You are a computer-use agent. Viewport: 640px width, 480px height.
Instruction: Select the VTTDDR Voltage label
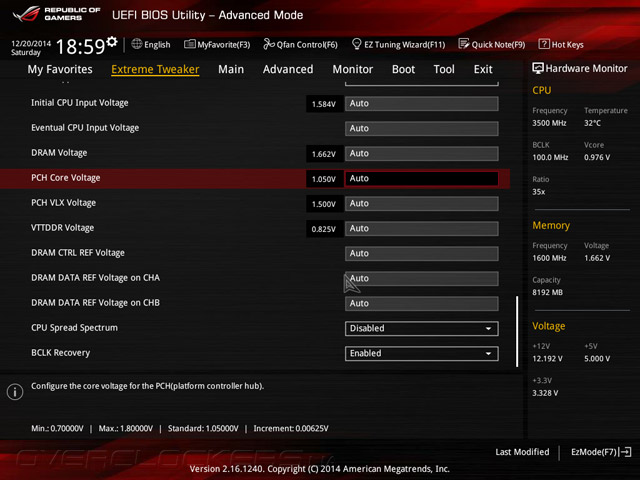(62, 228)
